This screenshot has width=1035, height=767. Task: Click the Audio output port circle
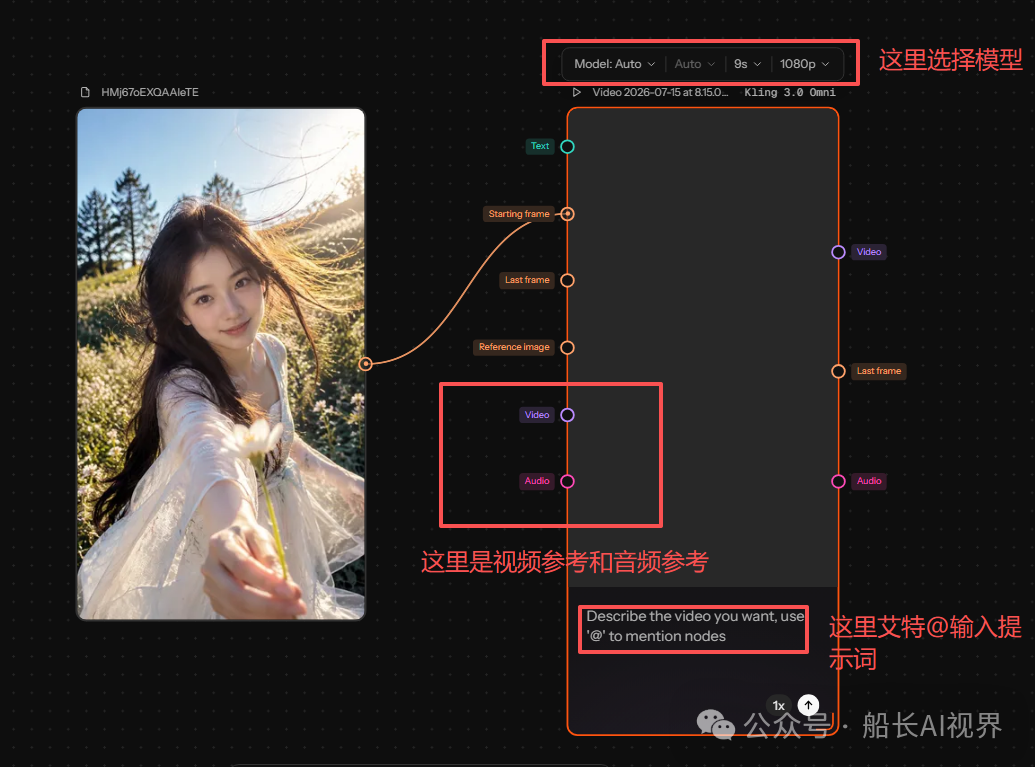click(838, 481)
